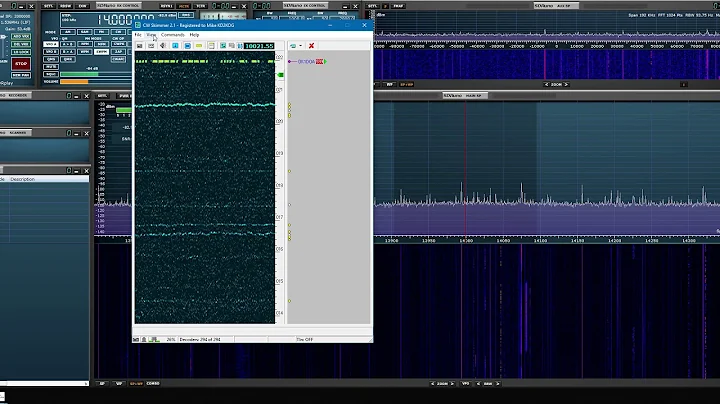This screenshot has width=720, height=404.
Task: Select the decoded callsign label in CW Skimmer
Action: point(306,62)
